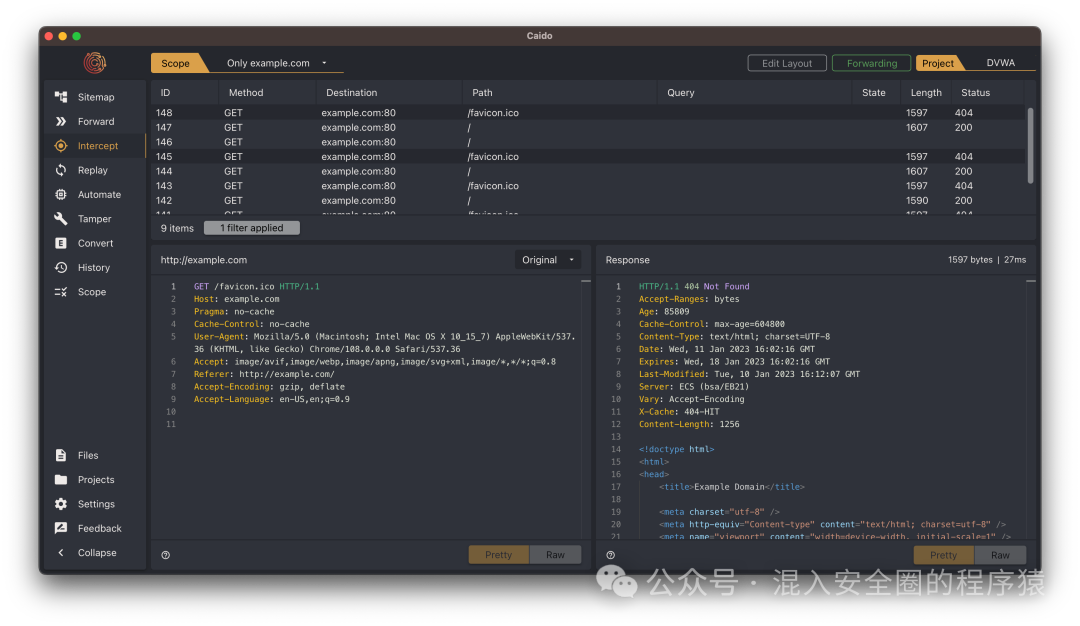Open the Feedback icon
Image resolution: width=1080 pixels, height=626 pixels.
pyautogui.click(x=61, y=528)
